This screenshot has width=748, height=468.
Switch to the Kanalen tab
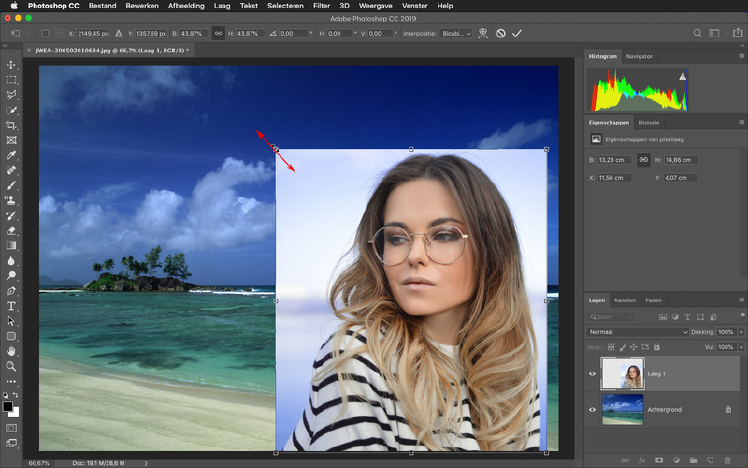click(625, 300)
